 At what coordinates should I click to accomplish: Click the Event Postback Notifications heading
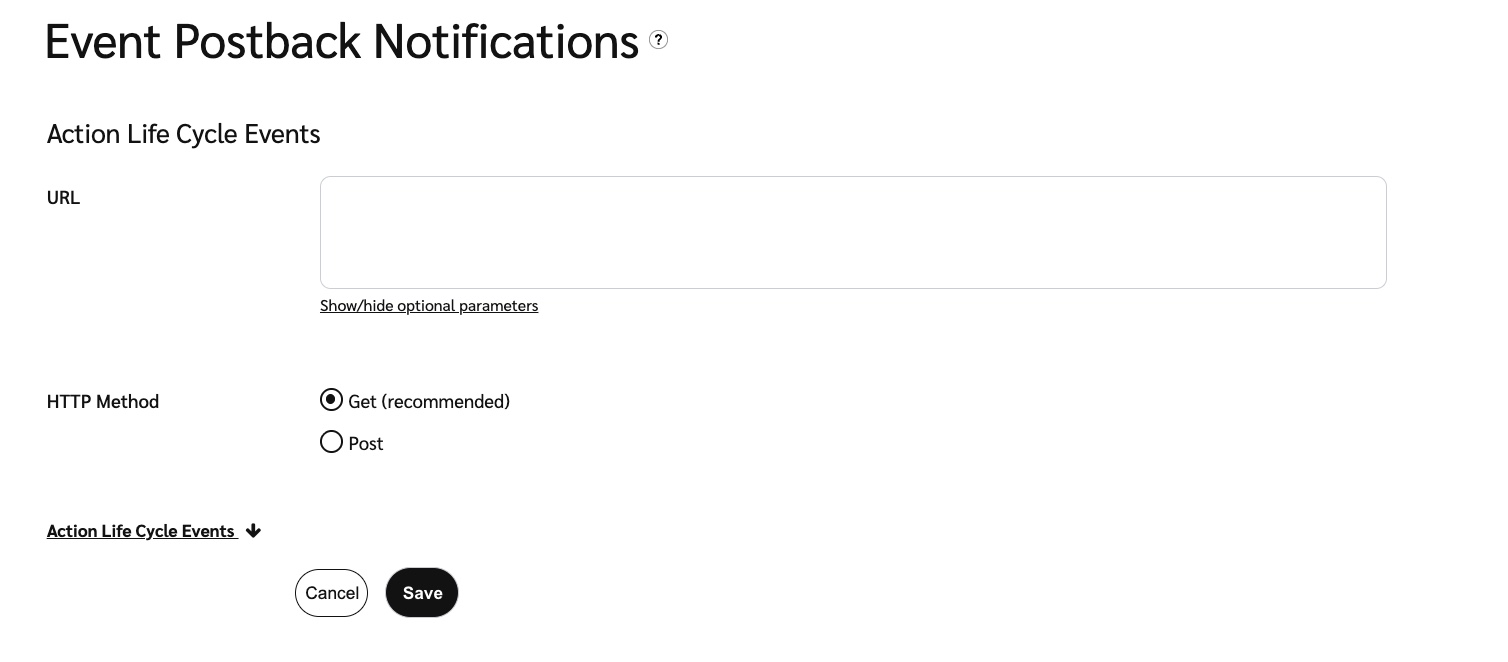[x=342, y=42]
